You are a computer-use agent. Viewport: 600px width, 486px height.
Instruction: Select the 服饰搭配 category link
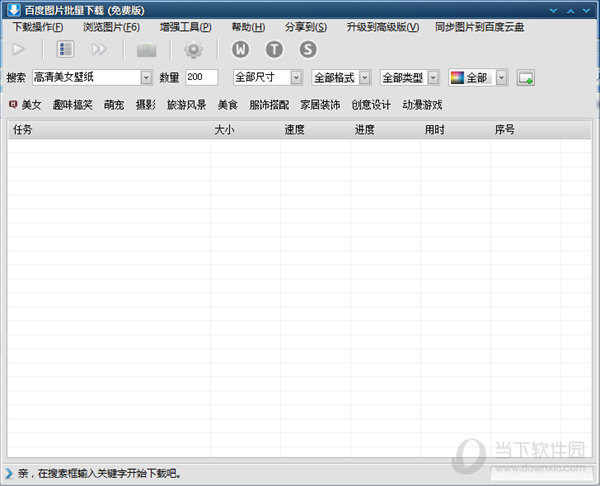269,105
